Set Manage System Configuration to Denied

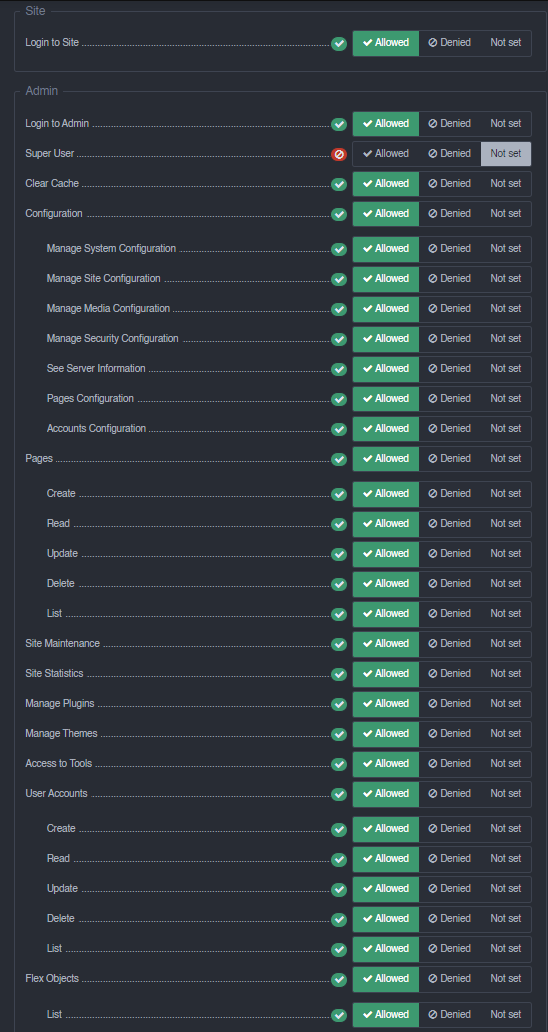click(450, 249)
